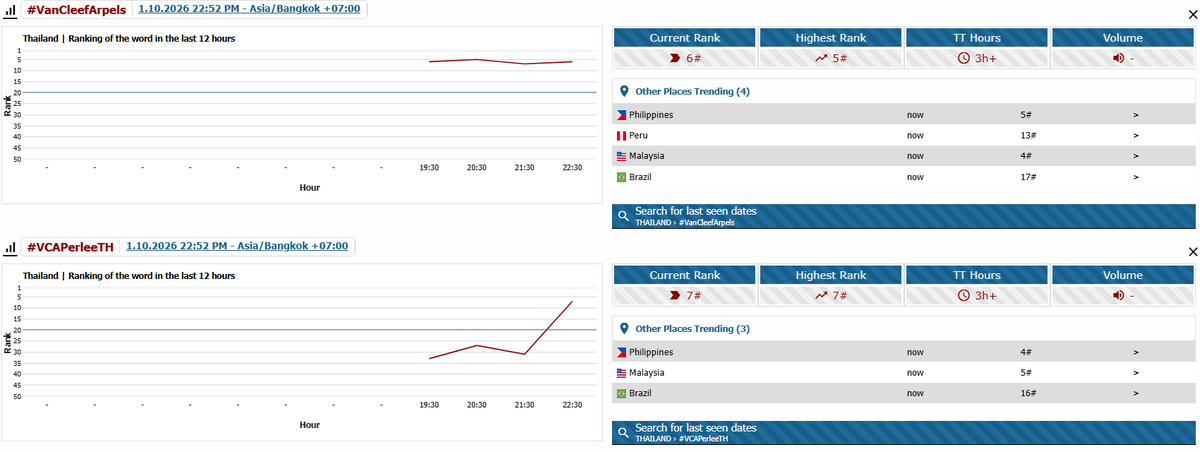Search last seen dates for #VCAPerleeTH
Image resolution: width=1200 pixels, height=452 pixels.
pyautogui.click(x=903, y=433)
